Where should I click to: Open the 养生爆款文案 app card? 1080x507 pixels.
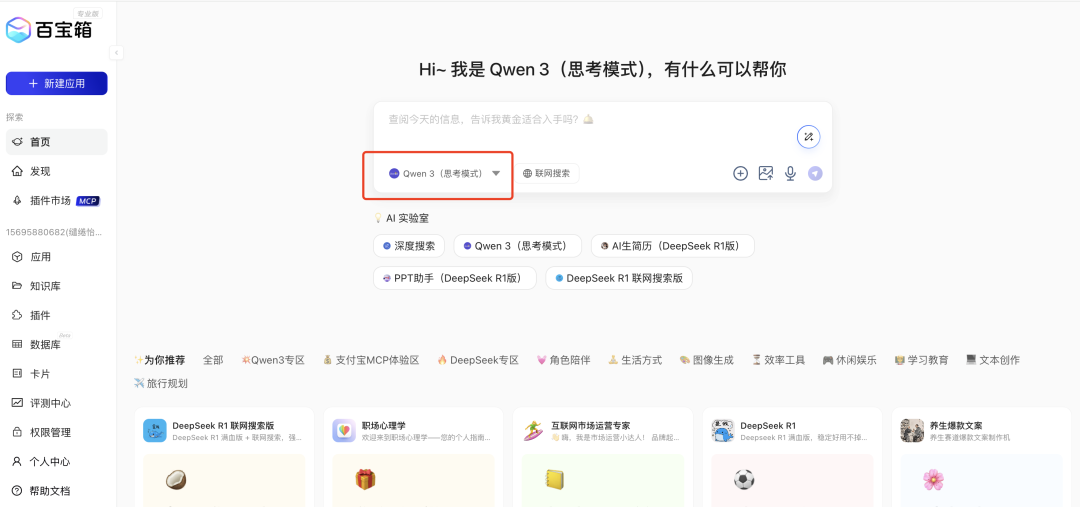coord(982,457)
